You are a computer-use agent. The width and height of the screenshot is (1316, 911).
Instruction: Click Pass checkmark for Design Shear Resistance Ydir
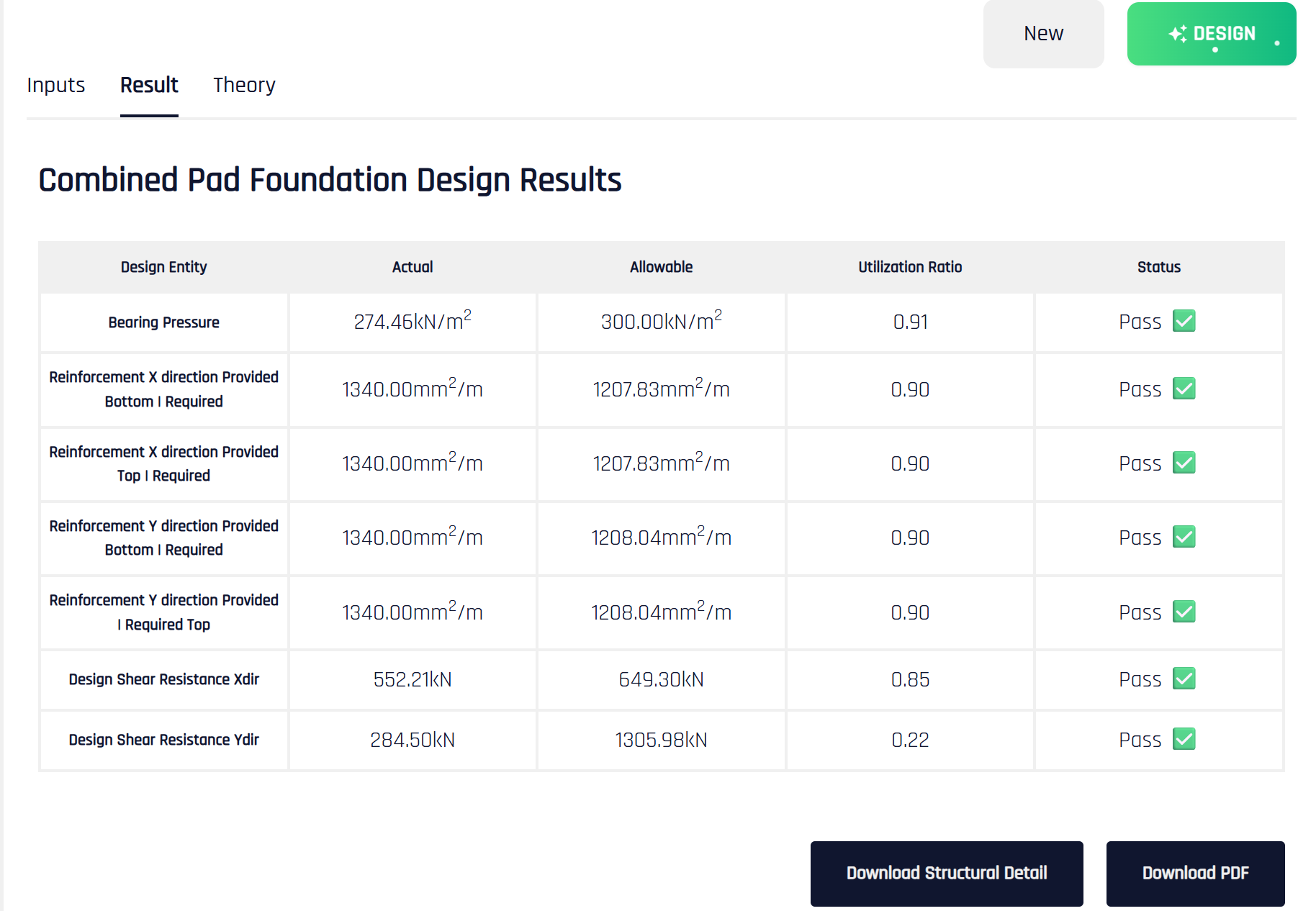pos(1184,739)
